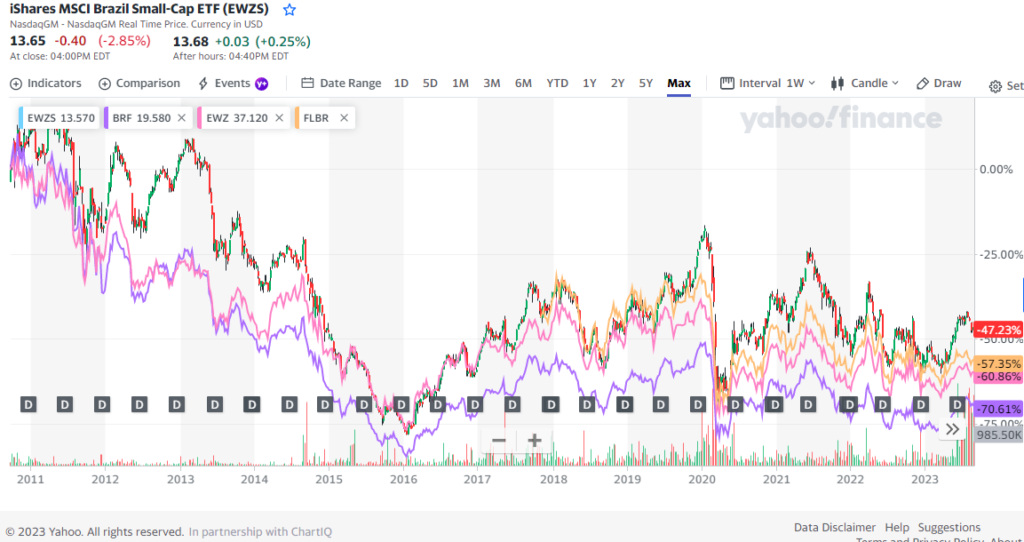Open the Data Disclaimer link
The width and height of the screenshot is (1024, 542).
(834, 528)
